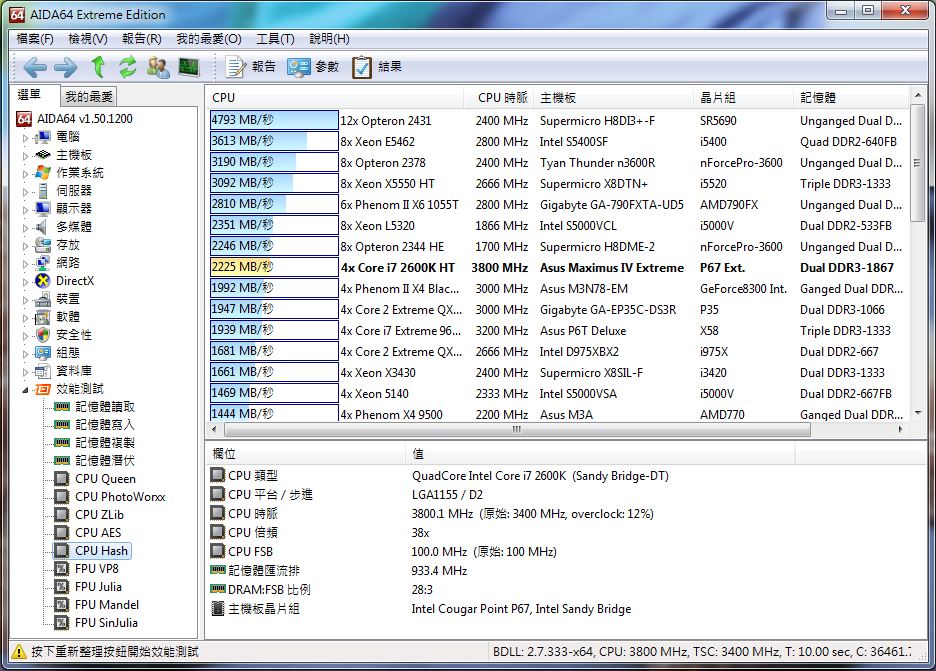Switch to the 選單 tab

[34, 95]
